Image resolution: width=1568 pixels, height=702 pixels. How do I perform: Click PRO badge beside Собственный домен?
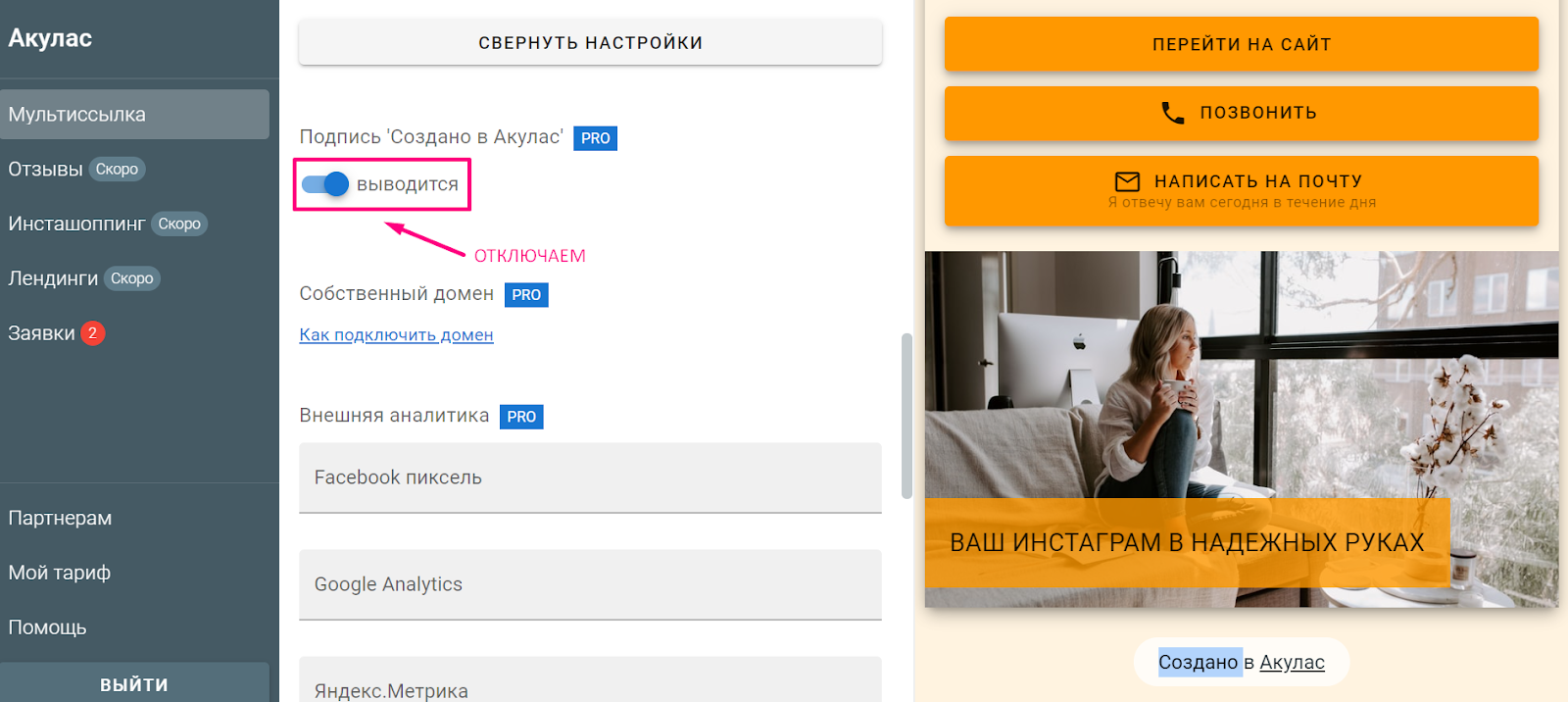[526, 295]
